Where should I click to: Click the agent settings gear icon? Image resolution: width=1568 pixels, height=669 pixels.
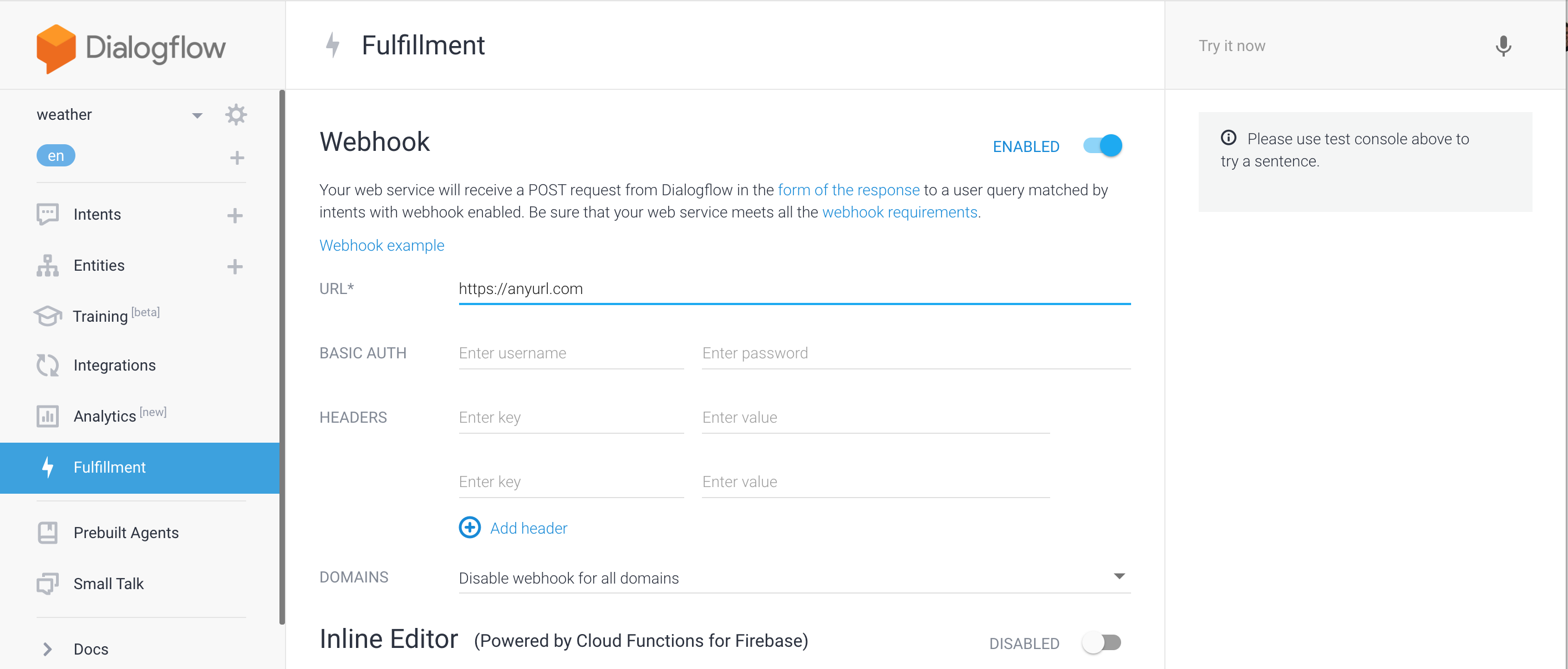[x=236, y=114]
